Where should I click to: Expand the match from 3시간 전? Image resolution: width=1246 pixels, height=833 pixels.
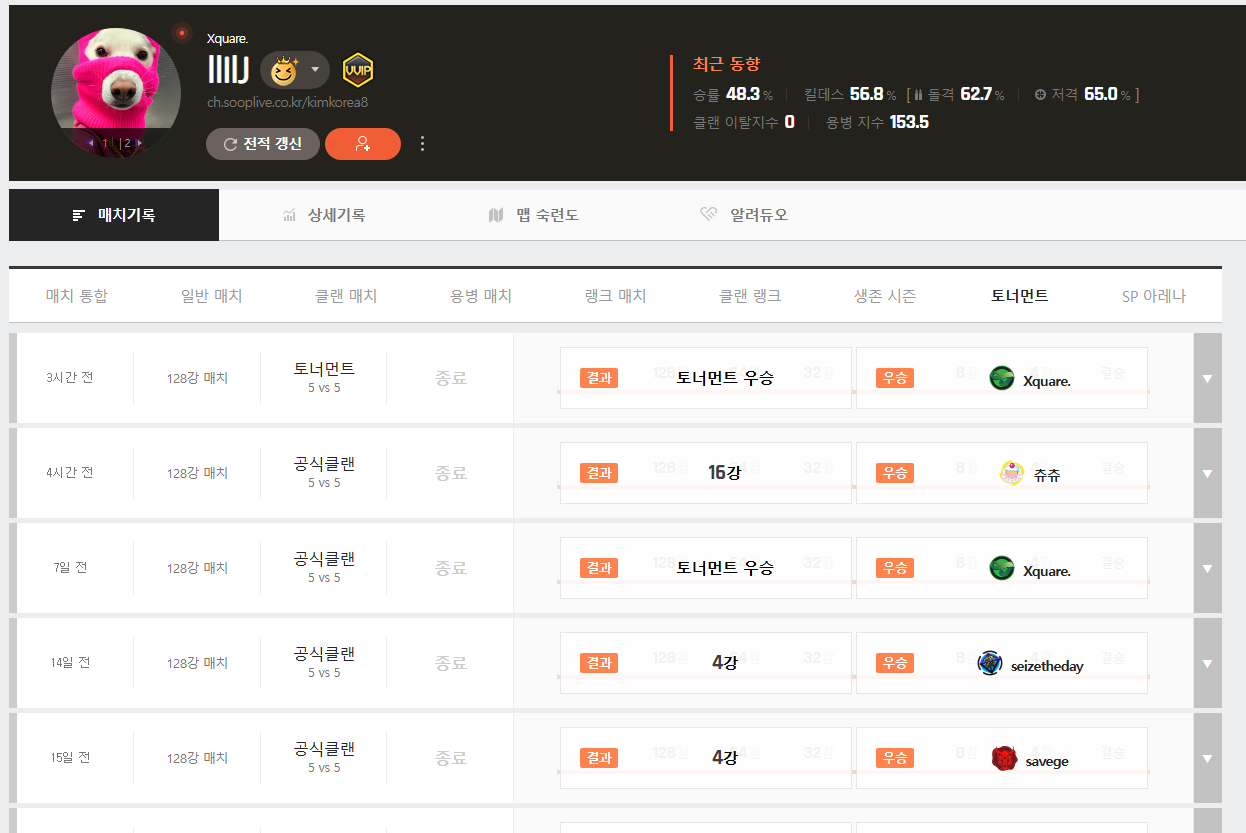(x=1207, y=378)
